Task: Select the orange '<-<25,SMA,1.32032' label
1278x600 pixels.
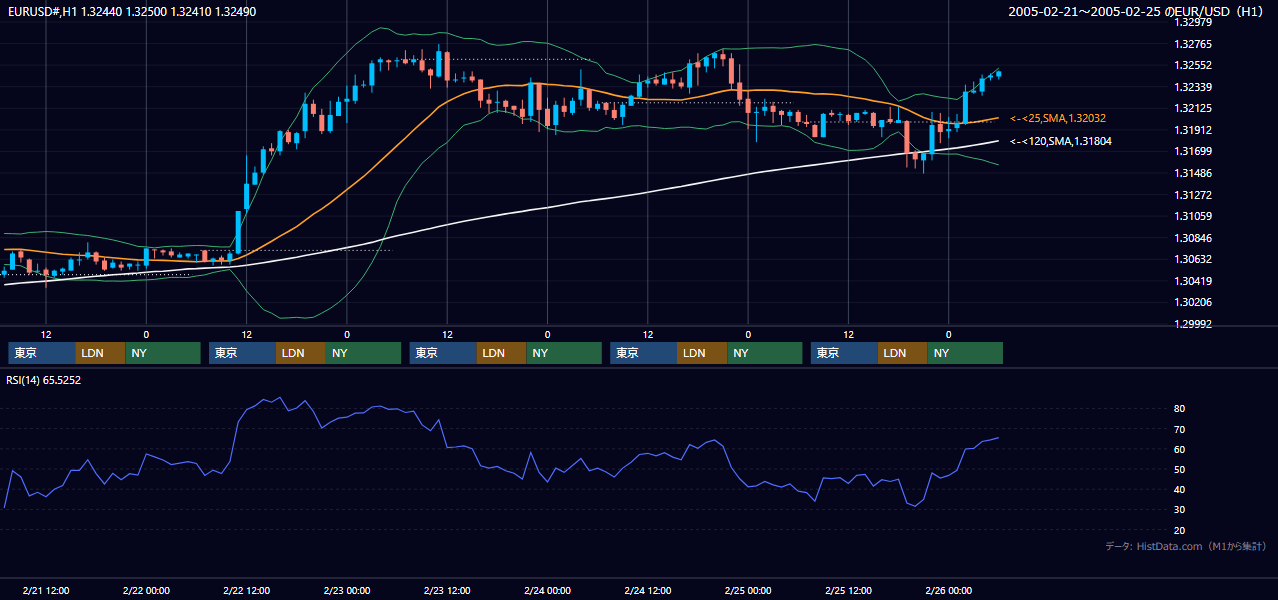Action: coord(1058,118)
